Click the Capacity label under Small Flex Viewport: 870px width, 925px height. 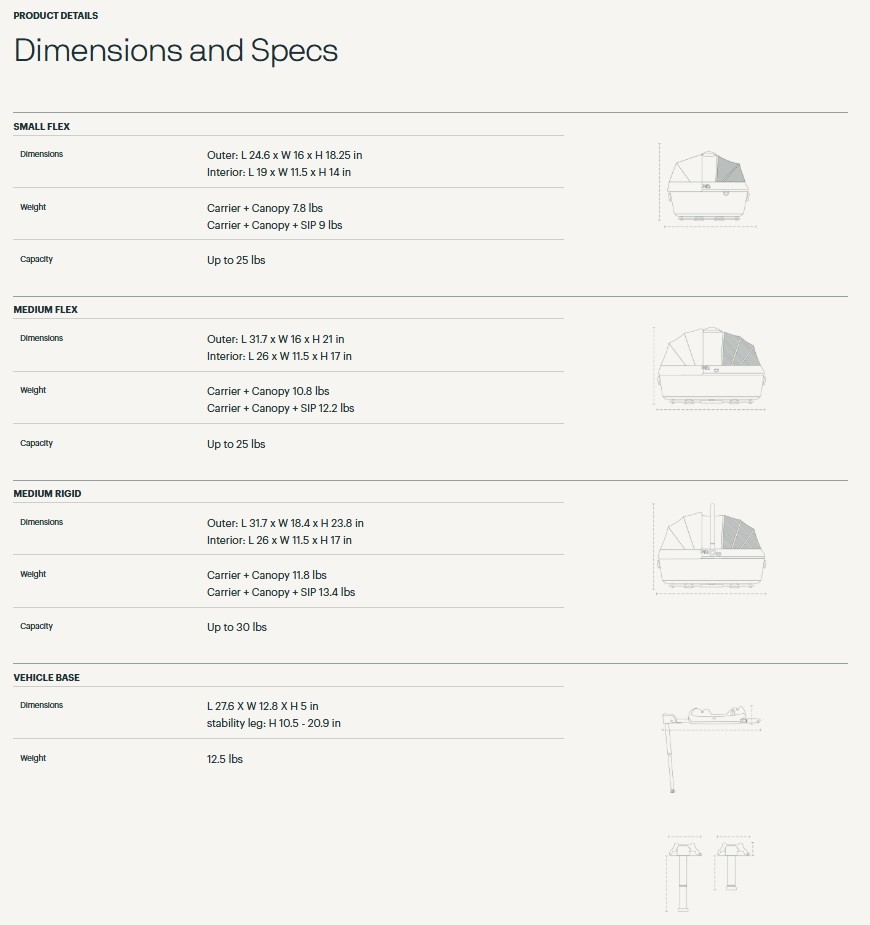click(x=36, y=259)
